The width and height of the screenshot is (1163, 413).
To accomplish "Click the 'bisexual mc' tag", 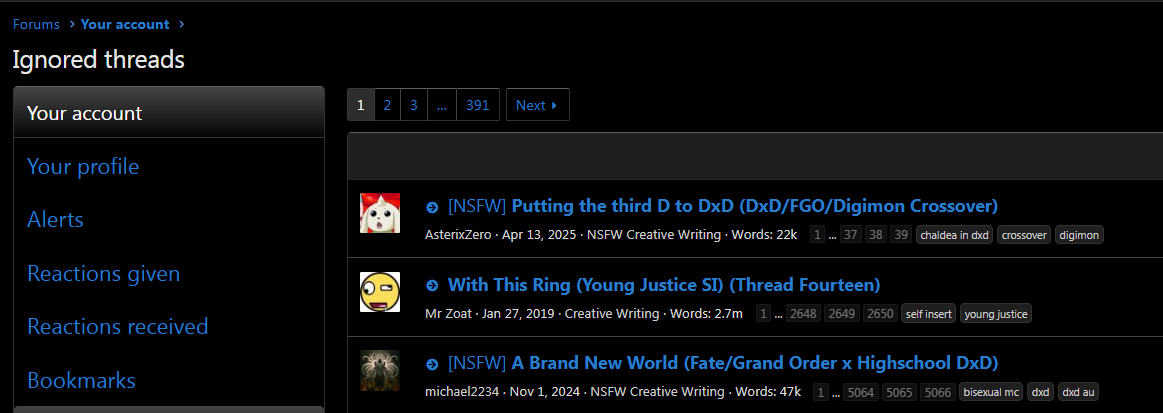I will pyautogui.click(x=991, y=392).
